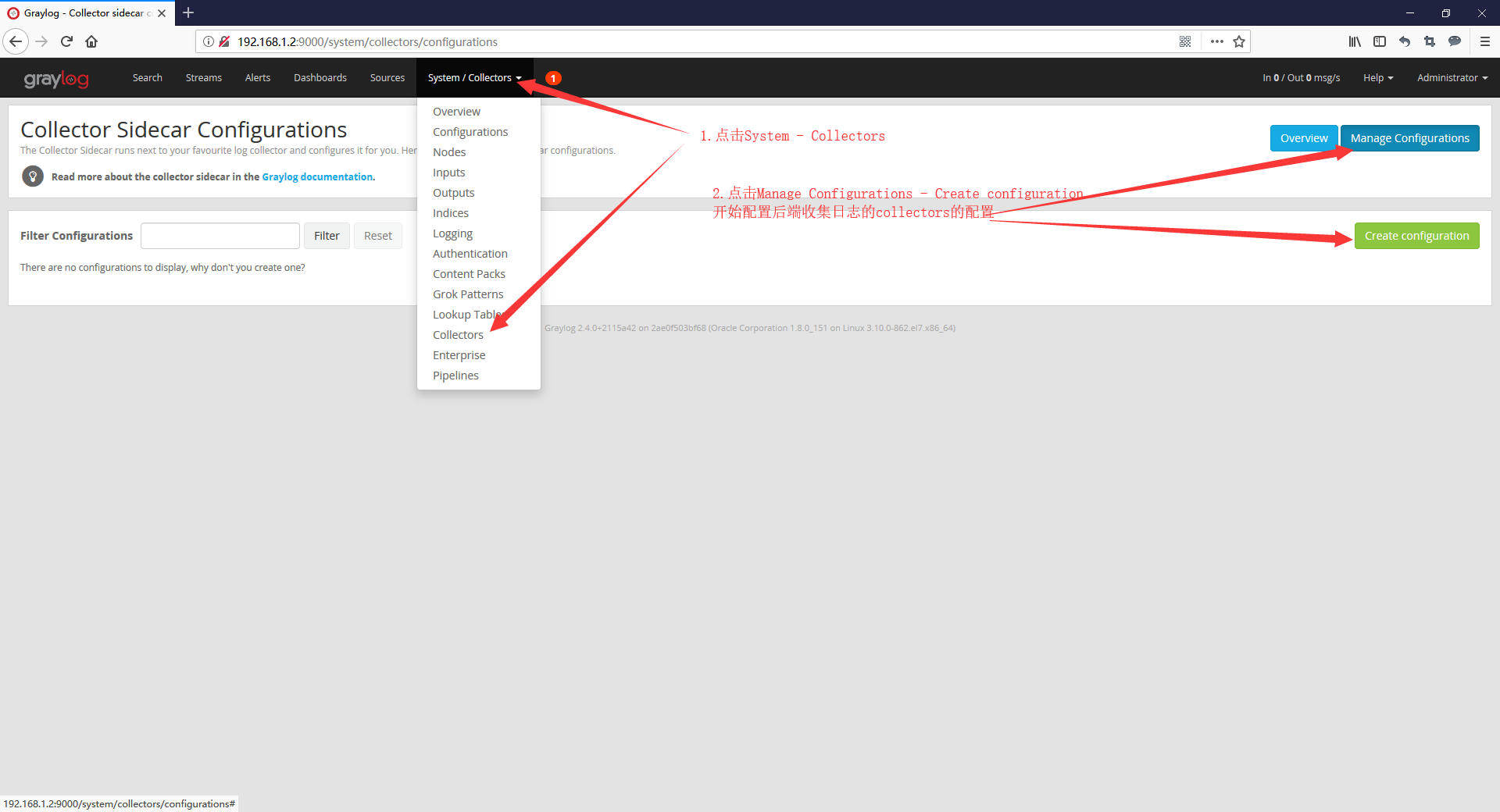Select Logging in the System menu
The image size is (1500, 812).
pyautogui.click(x=478, y=233)
